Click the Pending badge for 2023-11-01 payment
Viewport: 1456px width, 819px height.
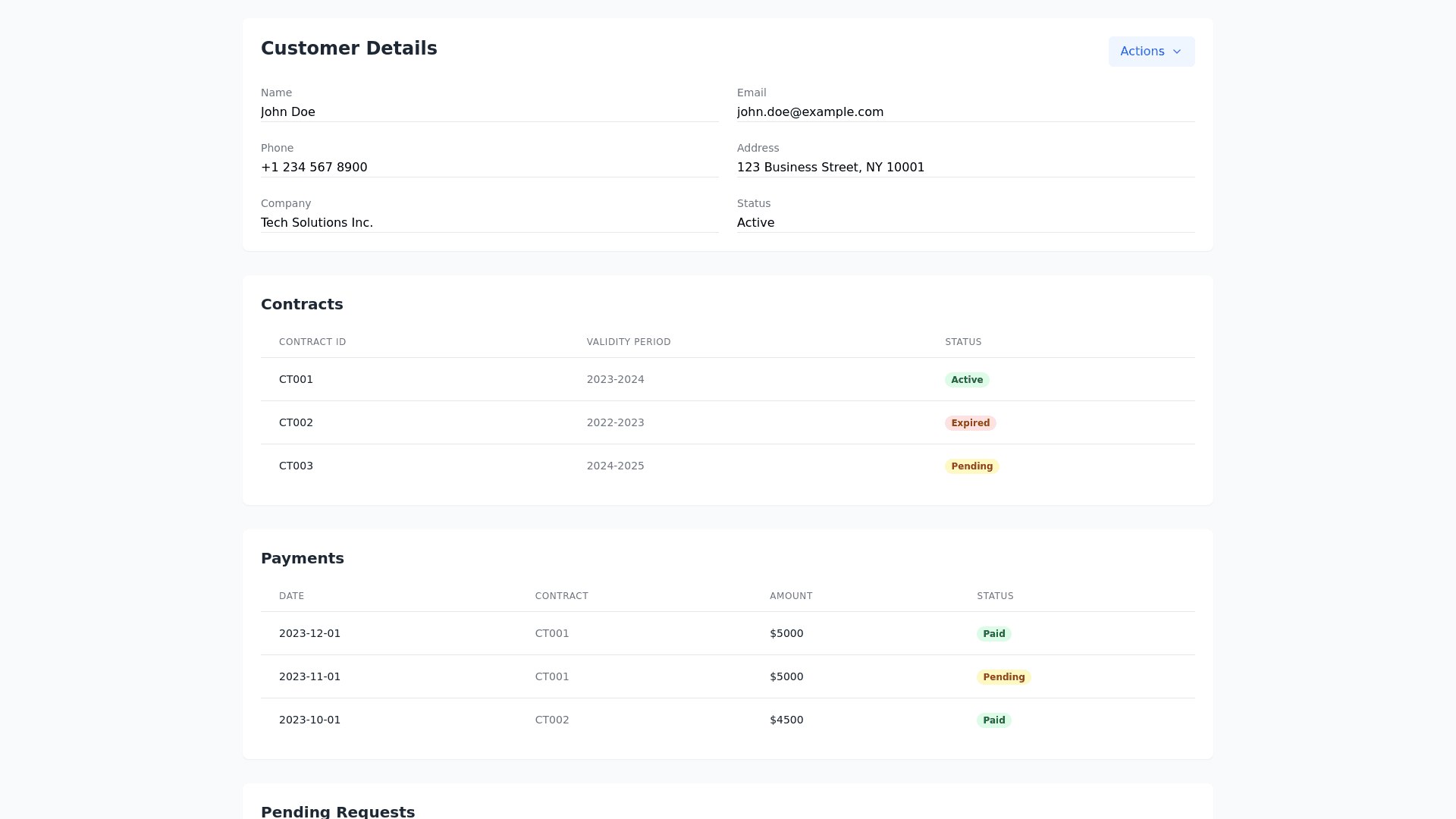(1003, 677)
